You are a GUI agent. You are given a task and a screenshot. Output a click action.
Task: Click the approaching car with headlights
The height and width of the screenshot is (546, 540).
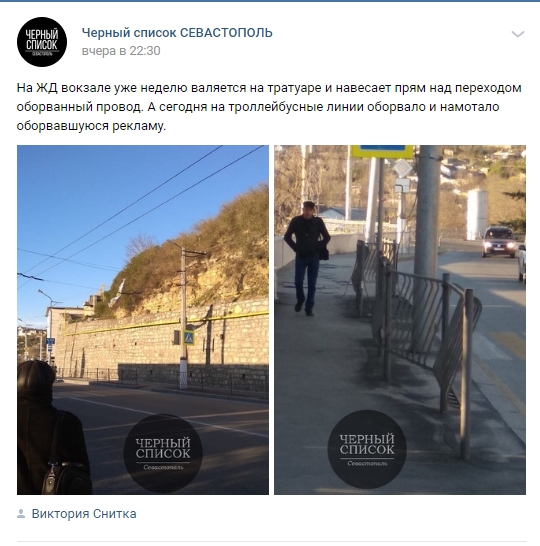499,242
